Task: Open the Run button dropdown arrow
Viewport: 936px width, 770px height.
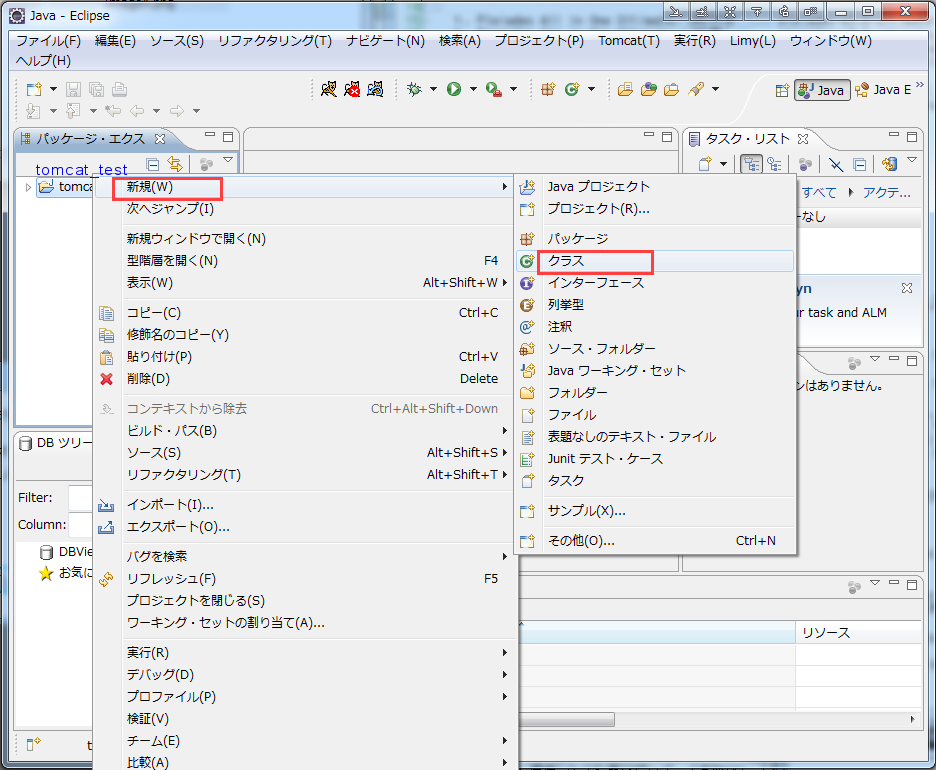Action: [473, 89]
